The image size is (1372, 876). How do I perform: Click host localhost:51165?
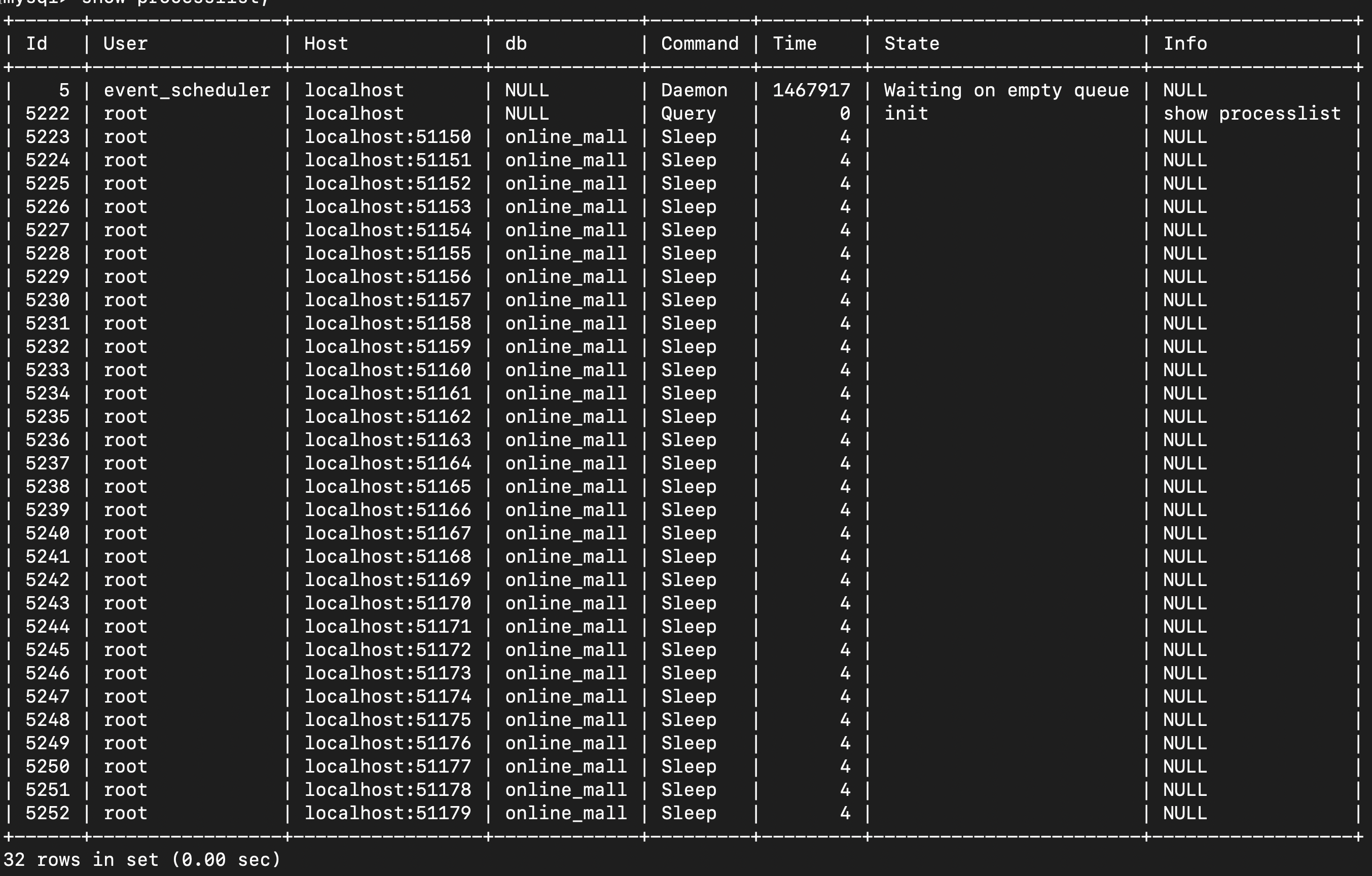pos(387,488)
